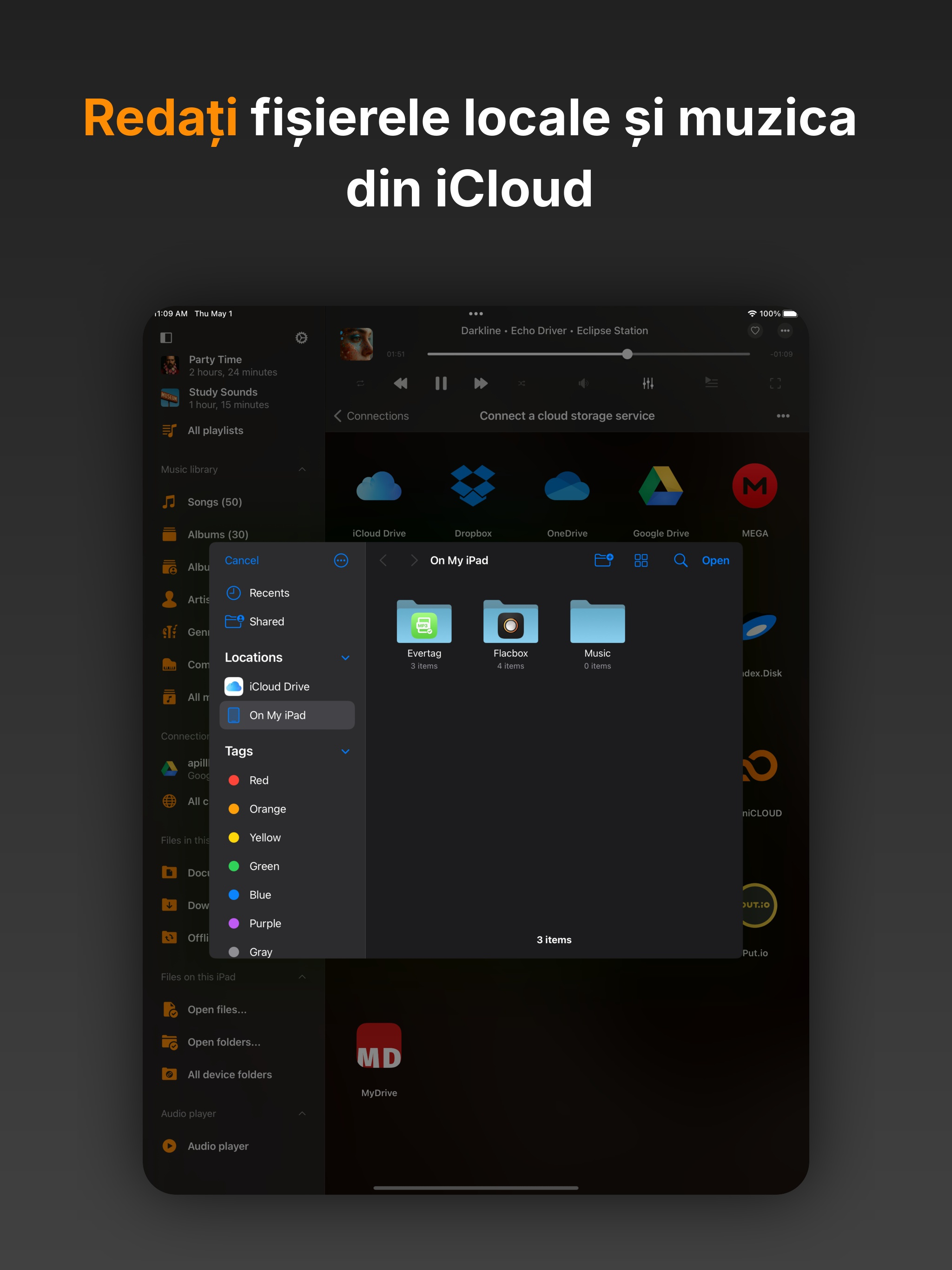The image size is (952, 1270).
Task: Toggle the sidebar panel icon
Action: point(166,337)
